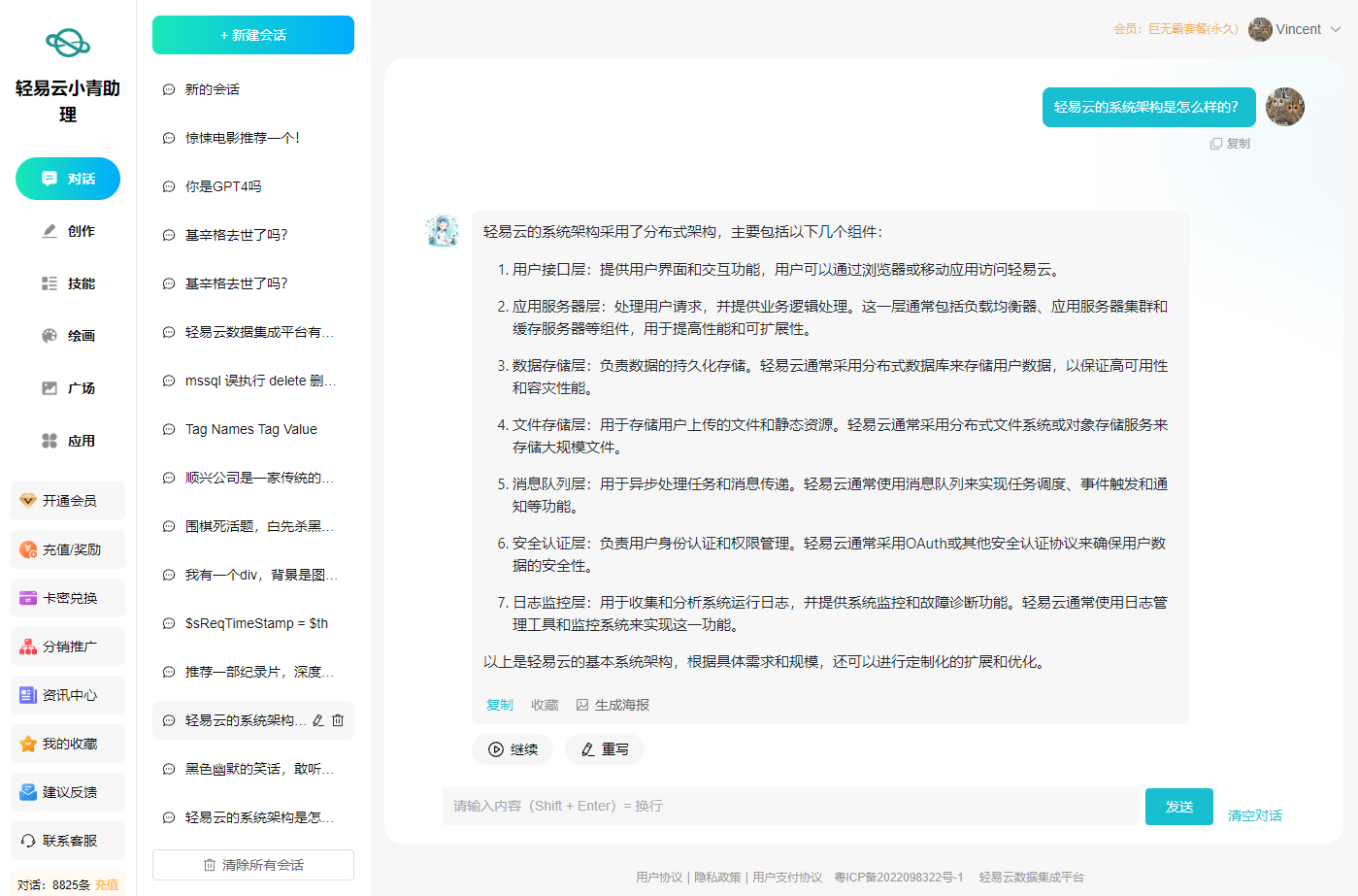Start a new chat with 新建会话
The height and width of the screenshot is (896, 1358).
click(253, 35)
